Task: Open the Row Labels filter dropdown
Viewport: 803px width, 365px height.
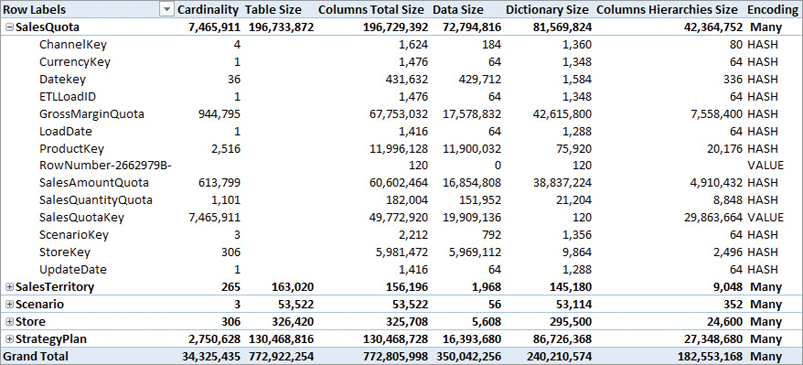Action: tap(166, 10)
